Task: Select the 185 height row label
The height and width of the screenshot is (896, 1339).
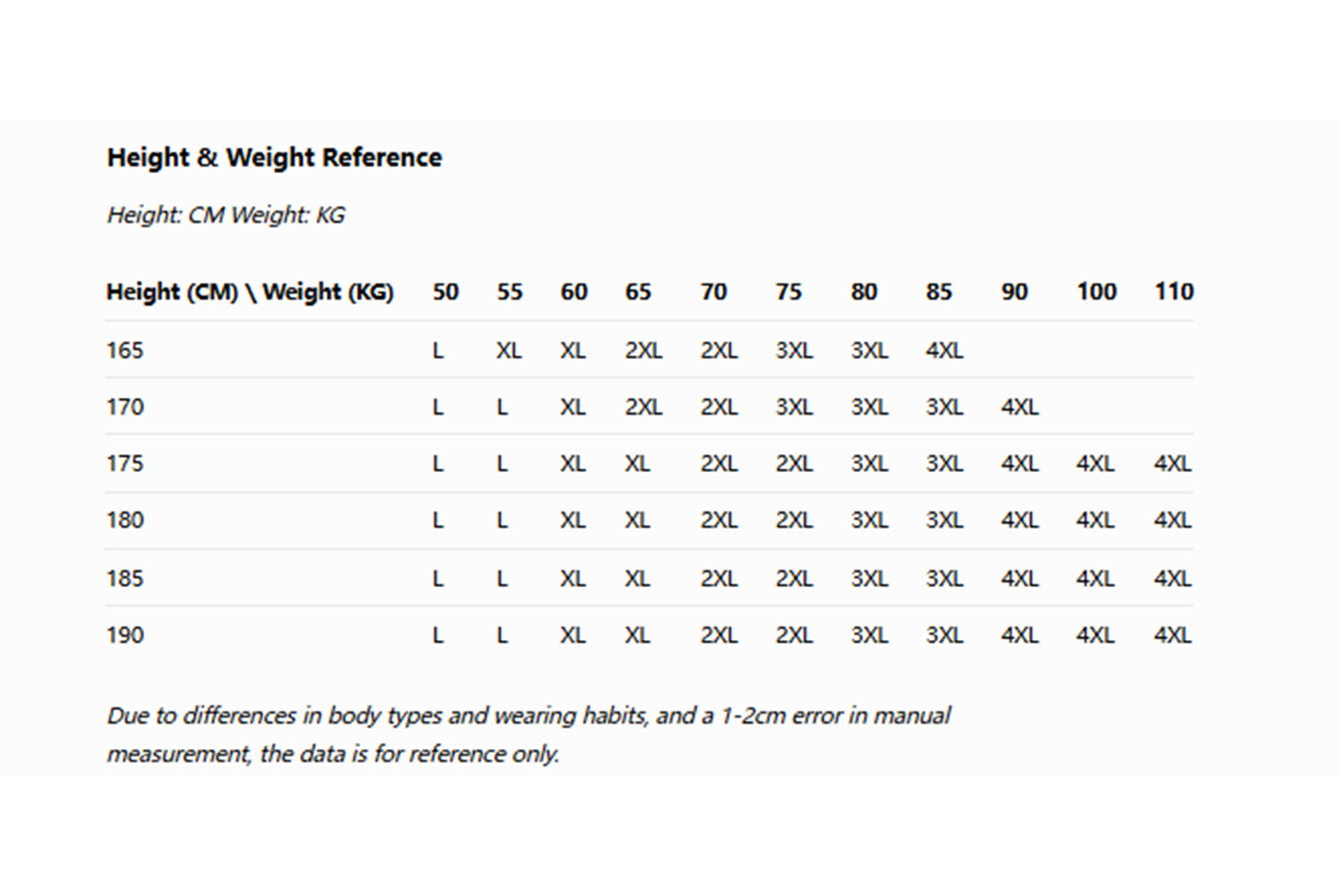Action: (x=125, y=578)
